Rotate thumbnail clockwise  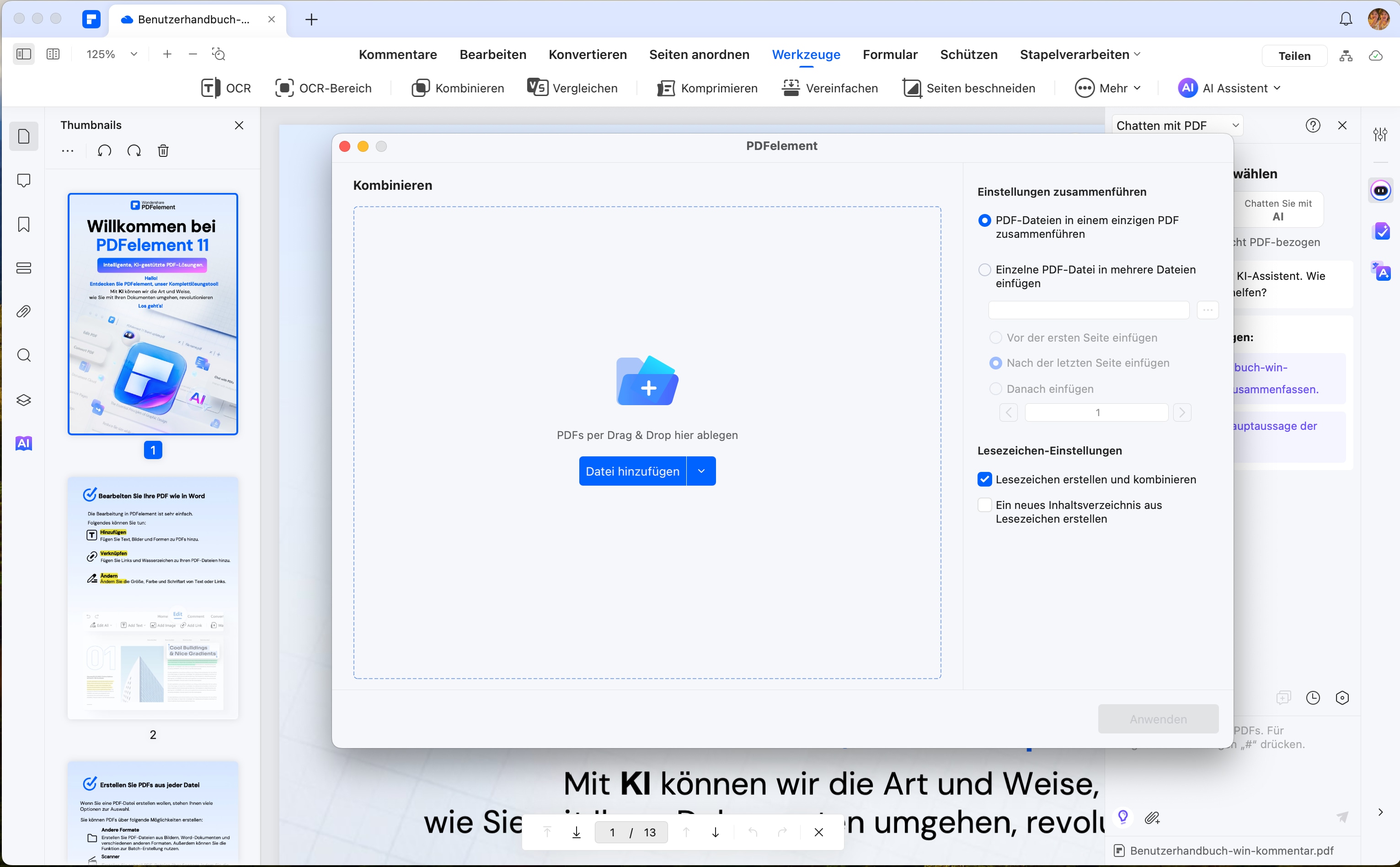coord(134,151)
